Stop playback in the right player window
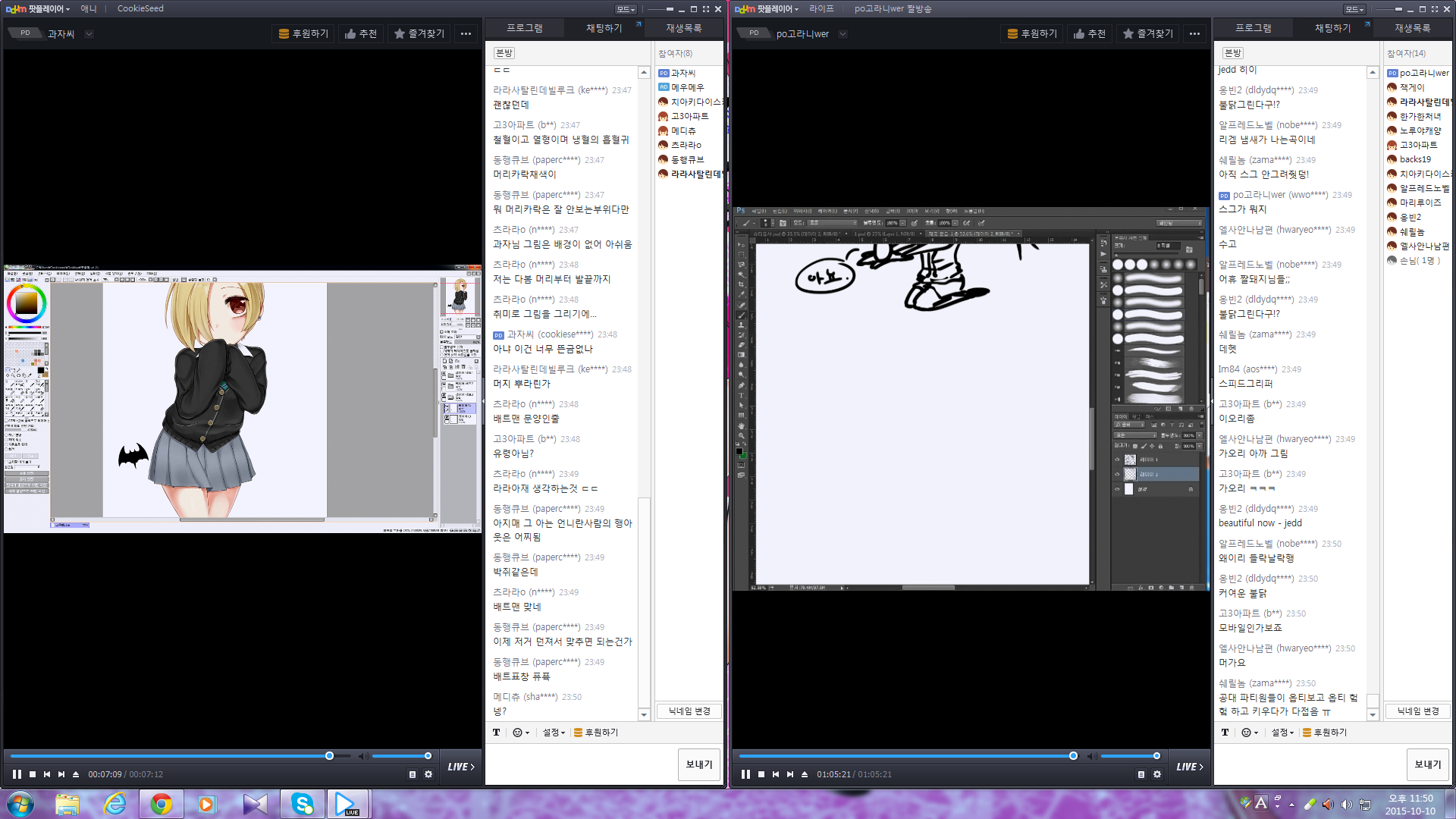The height and width of the screenshot is (819, 1456). coord(761,774)
